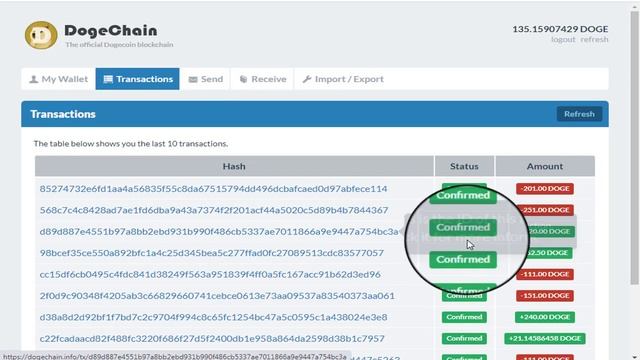Click Confirmed status in the c22fcada row
The image size is (640, 360).
(x=464, y=338)
